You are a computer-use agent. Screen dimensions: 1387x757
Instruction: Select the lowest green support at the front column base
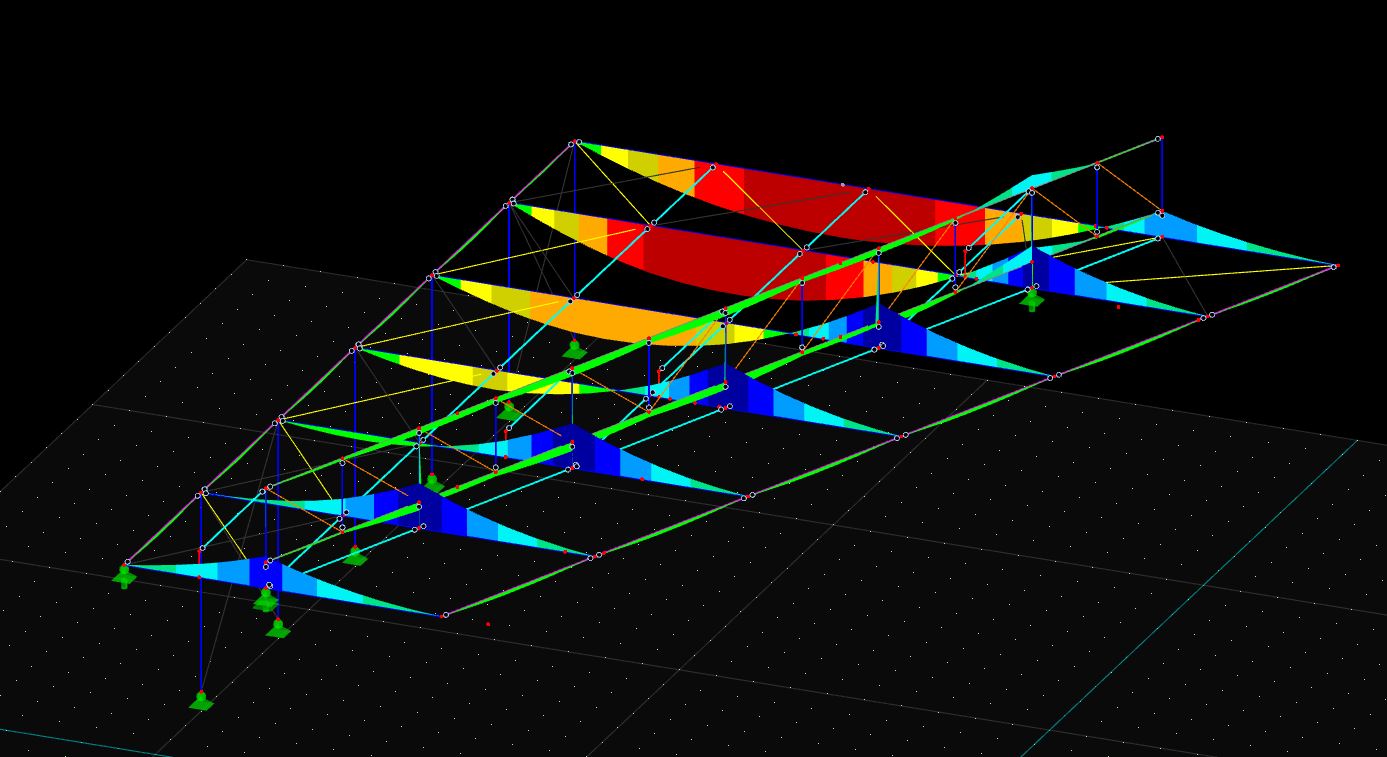201,701
